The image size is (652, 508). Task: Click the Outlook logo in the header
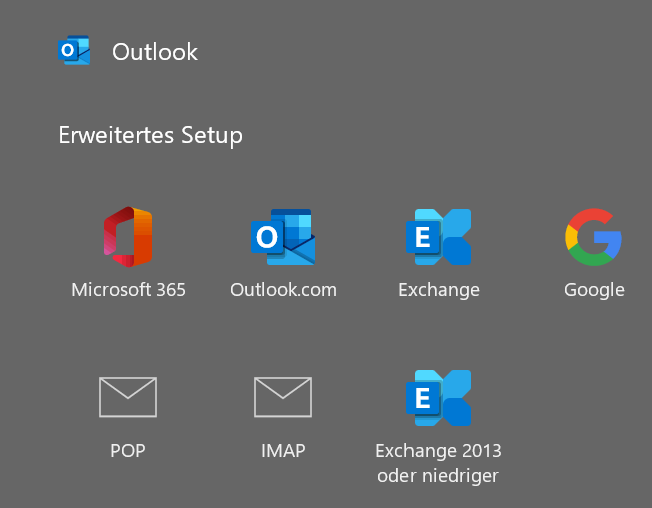click(x=74, y=50)
